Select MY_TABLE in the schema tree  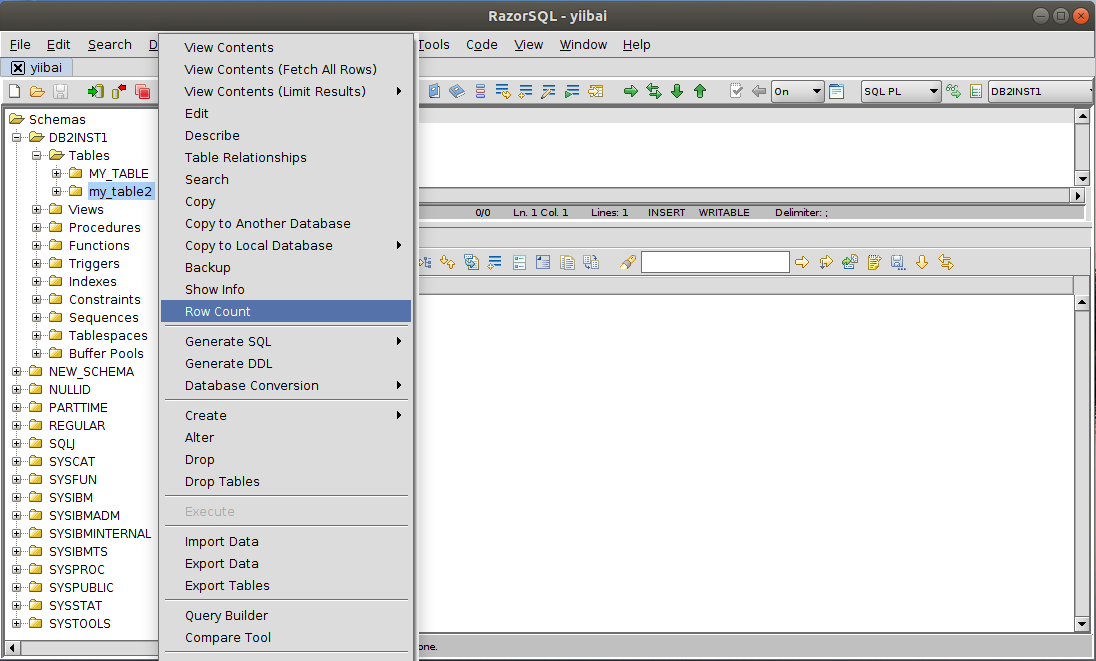point(118,173)
